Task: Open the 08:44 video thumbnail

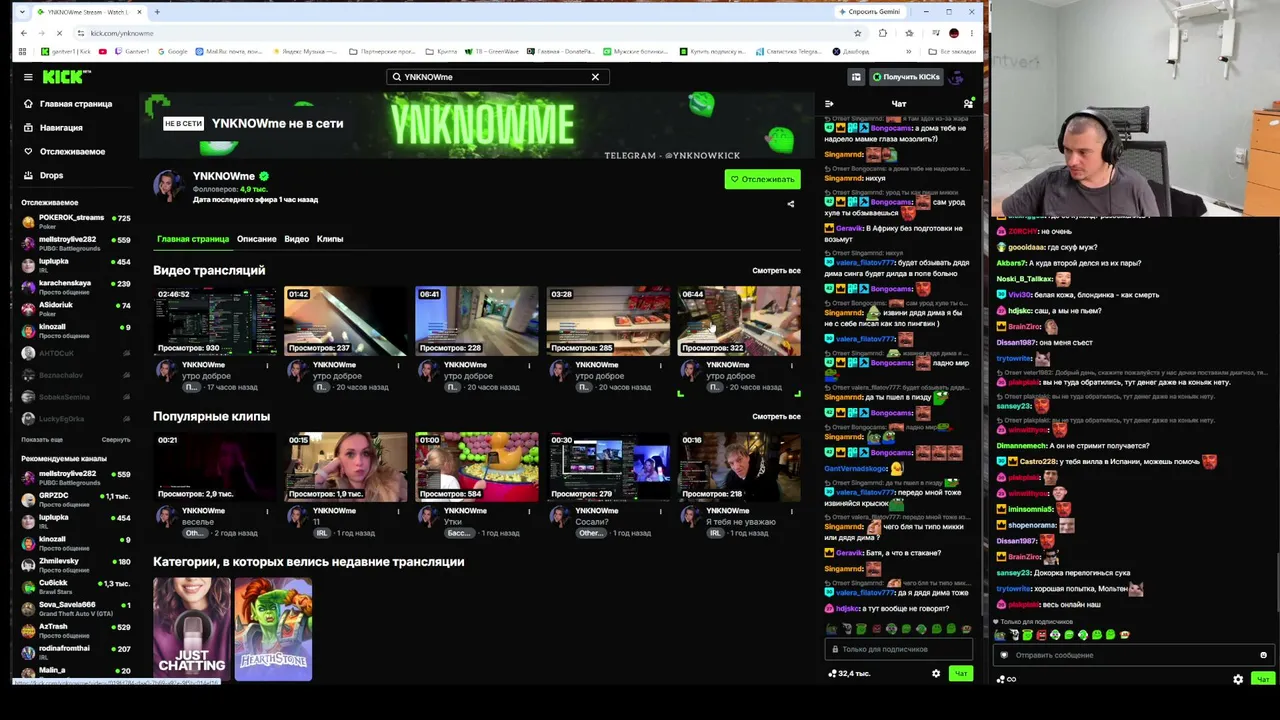Action: point(739,321)
